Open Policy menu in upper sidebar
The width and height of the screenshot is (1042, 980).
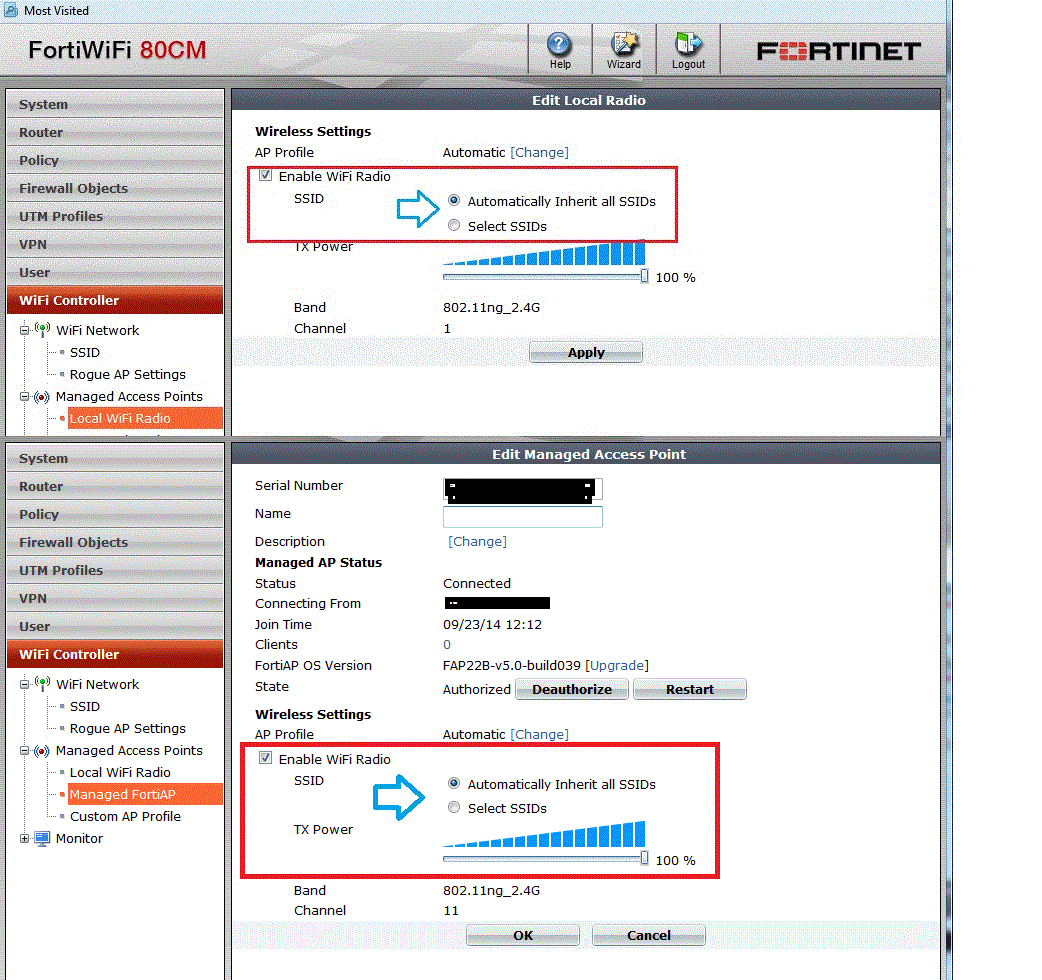[x=115, y=160]
